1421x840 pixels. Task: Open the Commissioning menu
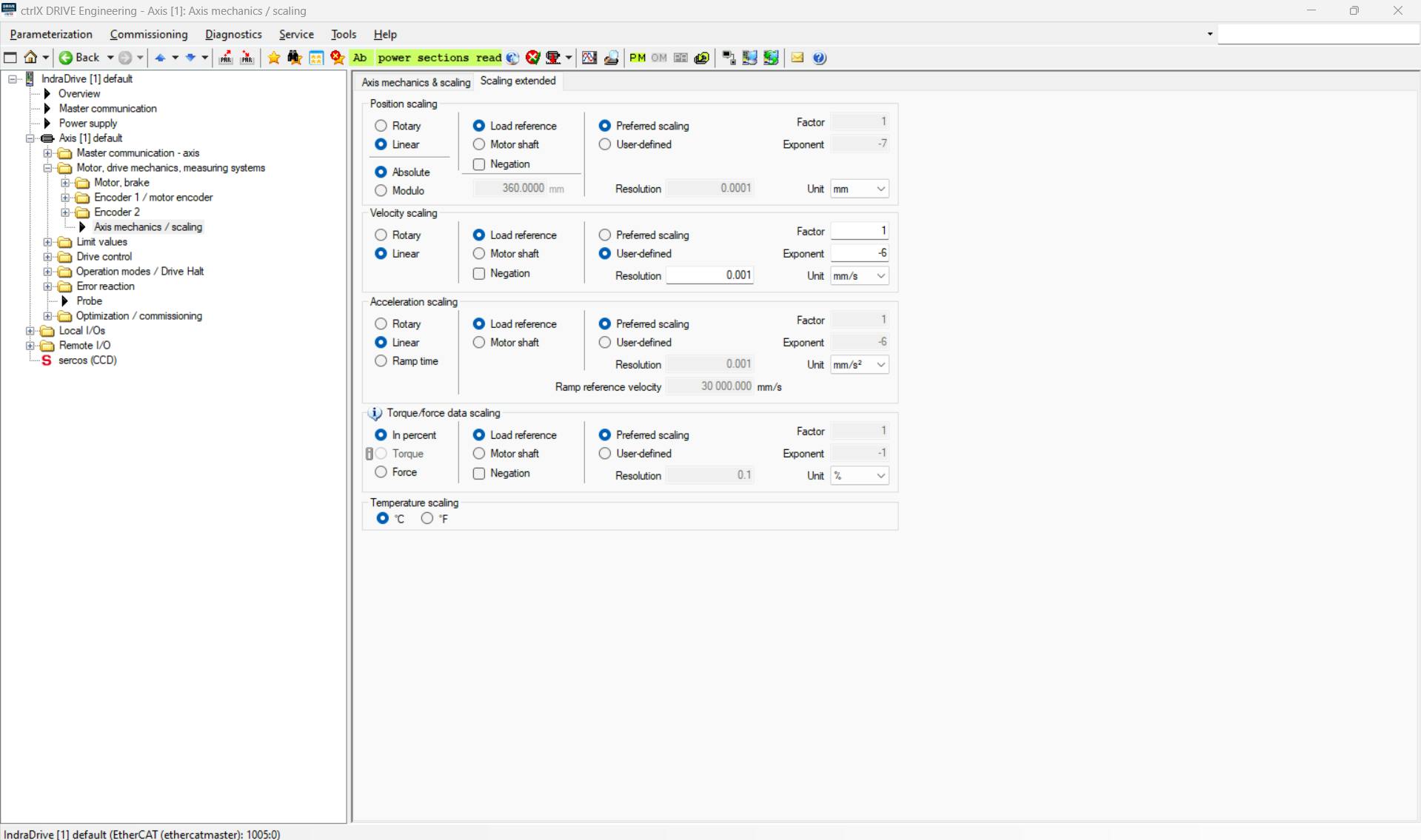(x=149, y=35)
